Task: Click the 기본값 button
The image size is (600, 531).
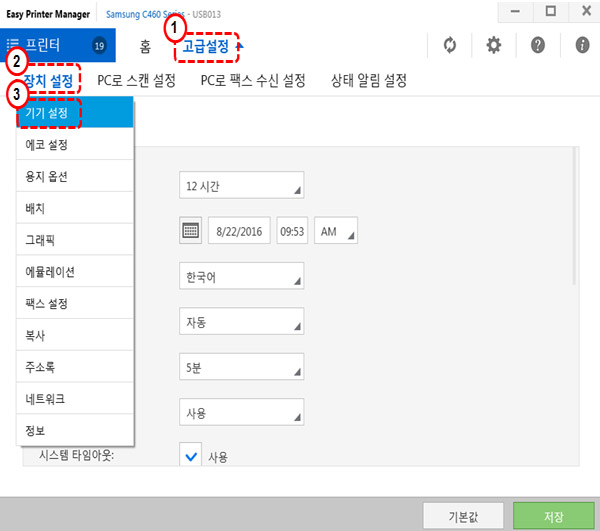Action: pyautogui.click(x=463, y=516)
